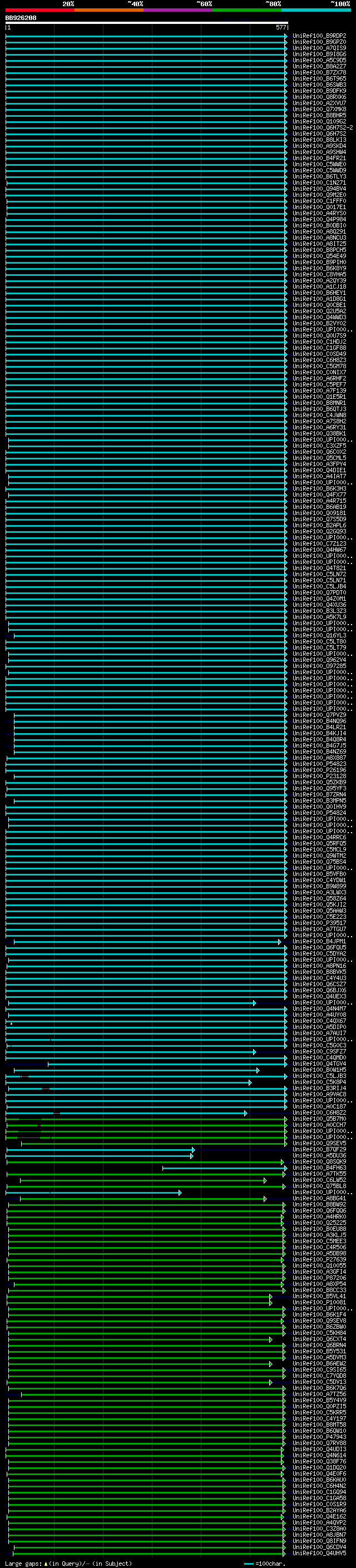This screenshot has height=1568, width=356.
Task: Select hit label UniRef100_C5WWE0
Action: [319, 164]
